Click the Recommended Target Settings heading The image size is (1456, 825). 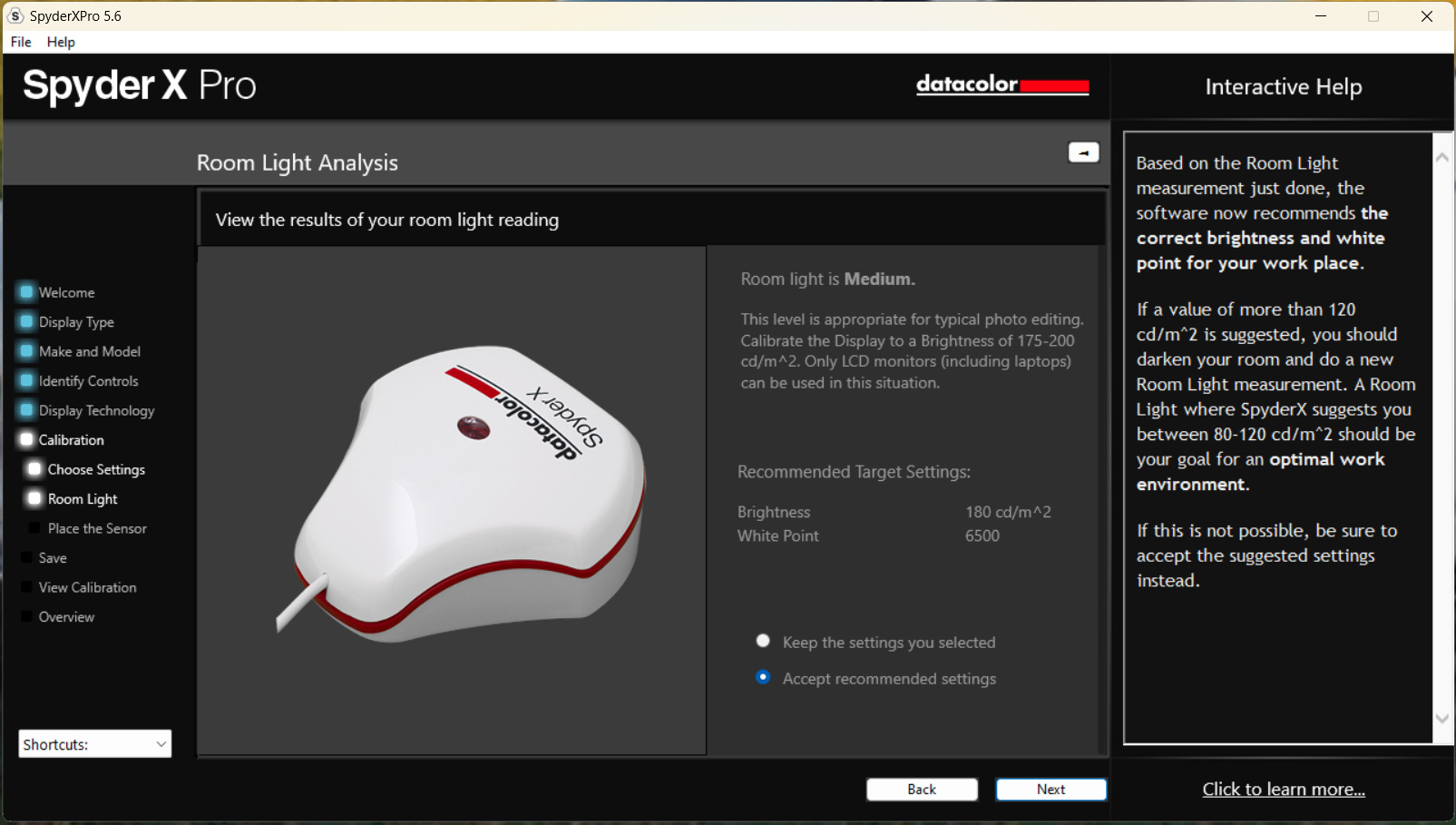(854, 472)
